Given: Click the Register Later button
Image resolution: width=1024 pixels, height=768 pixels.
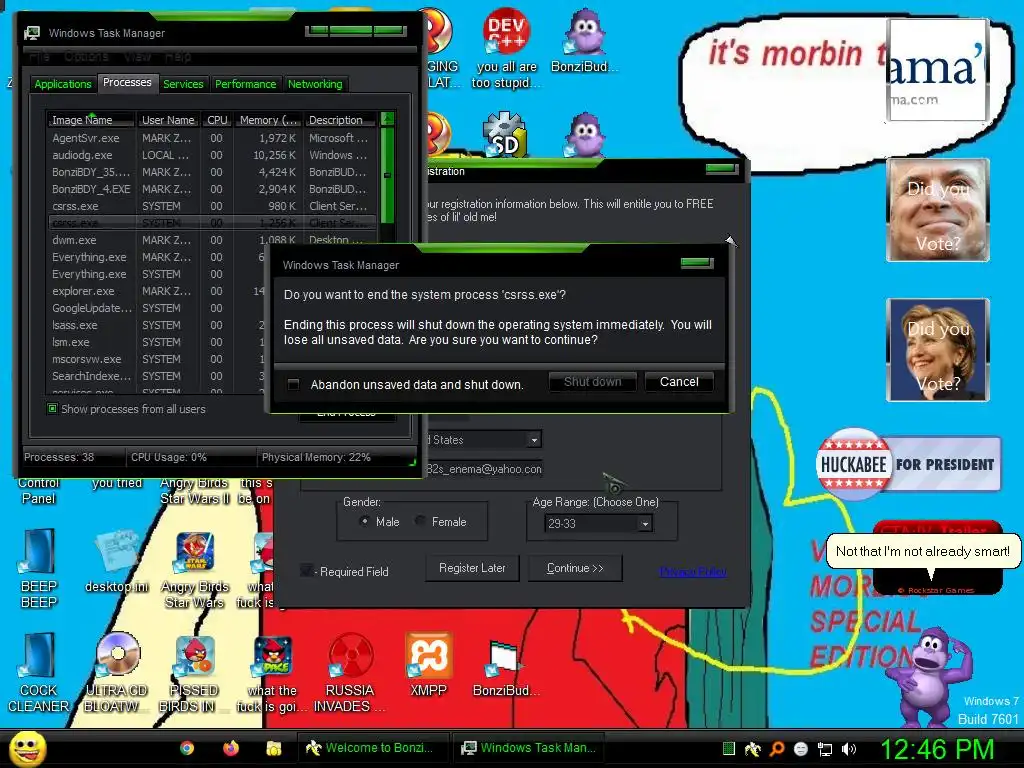Looking at the screenshot, I should tap(472, 568).
